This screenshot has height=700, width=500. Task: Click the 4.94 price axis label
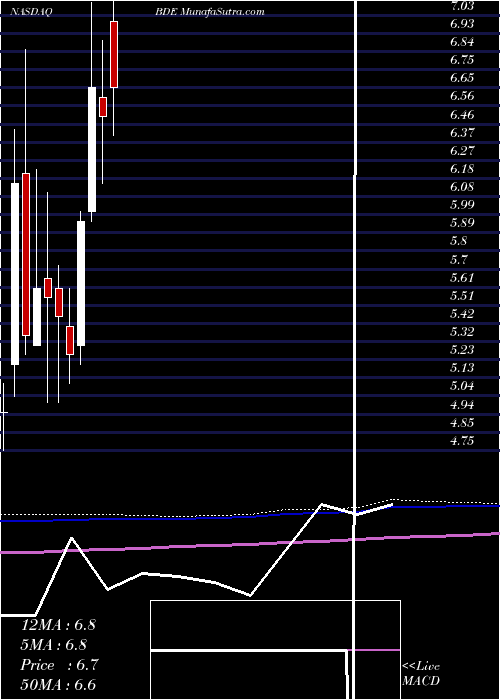tap(462, 405)
